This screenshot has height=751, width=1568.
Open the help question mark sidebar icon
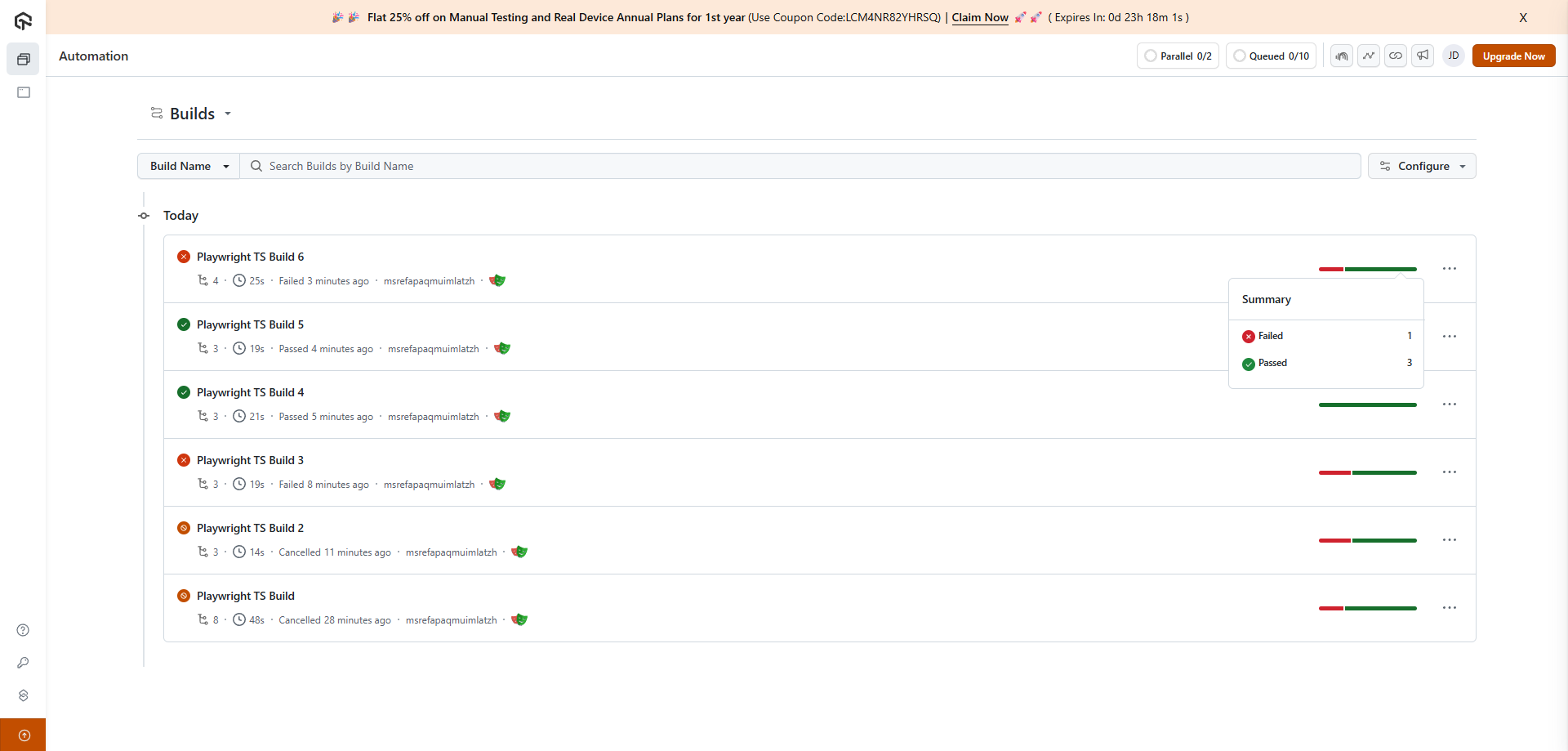point(23,630)
